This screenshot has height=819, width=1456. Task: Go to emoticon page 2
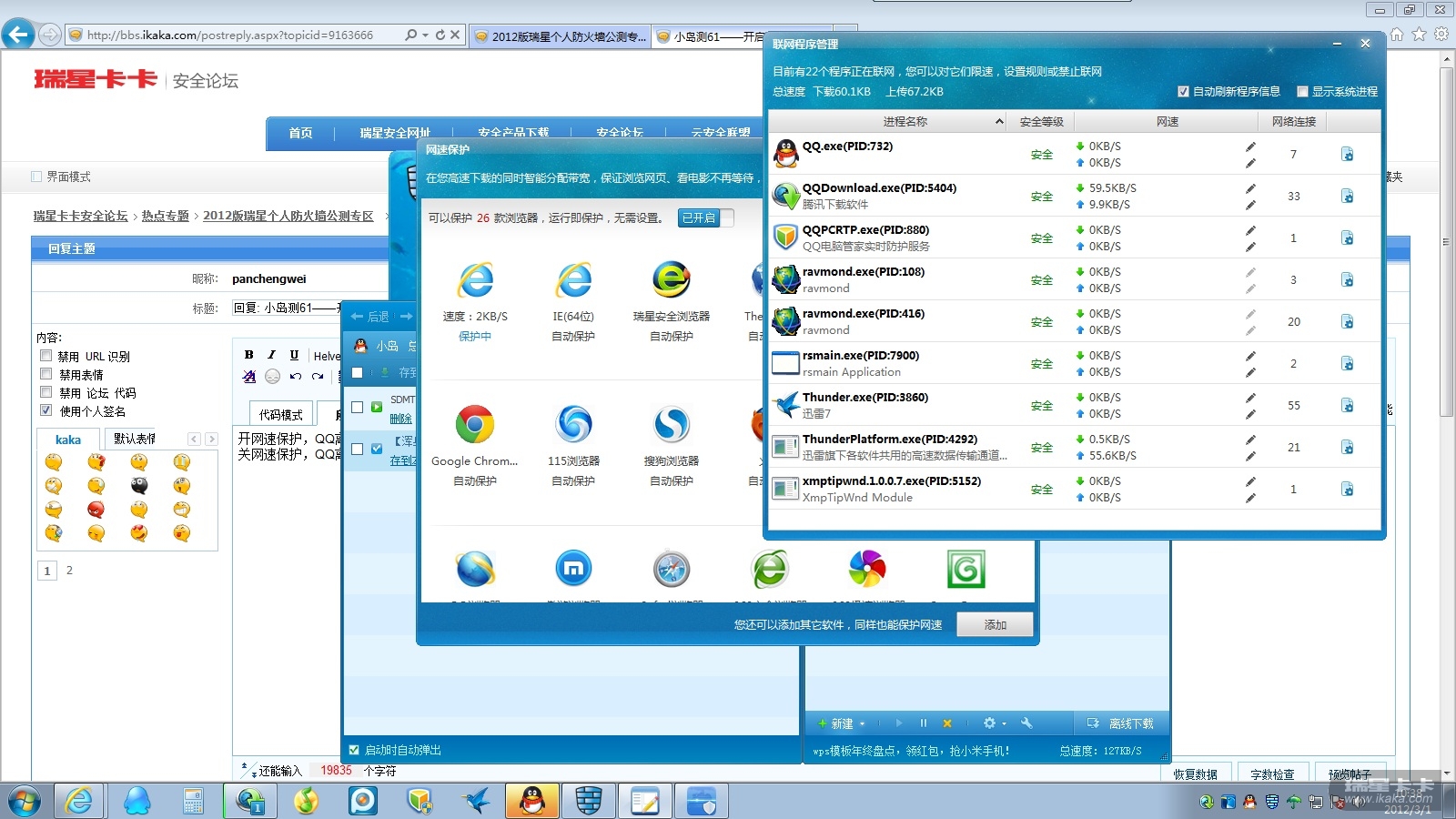[69, 571]
